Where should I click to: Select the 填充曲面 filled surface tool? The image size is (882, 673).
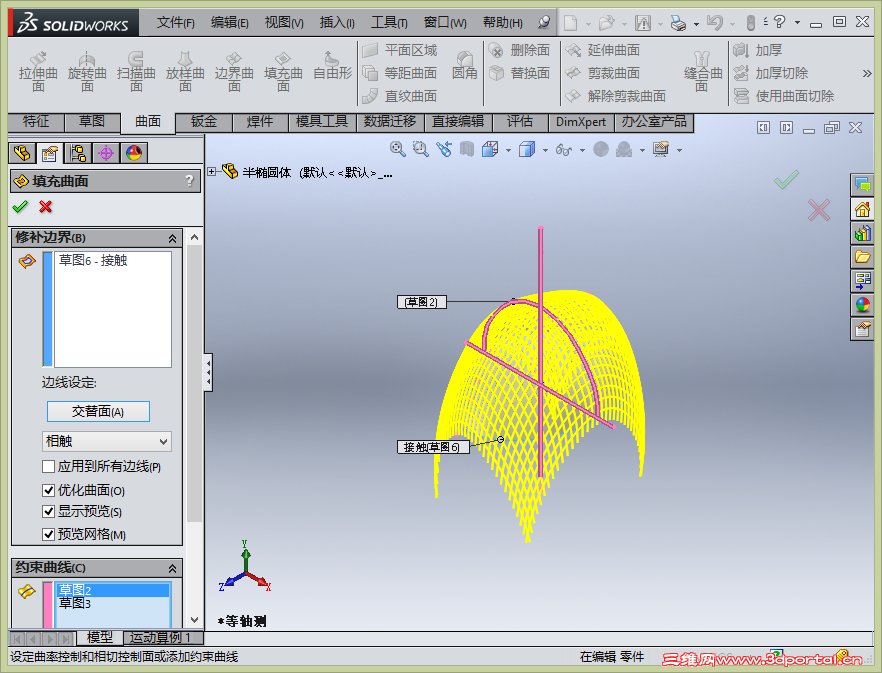[x=283, y=72]
